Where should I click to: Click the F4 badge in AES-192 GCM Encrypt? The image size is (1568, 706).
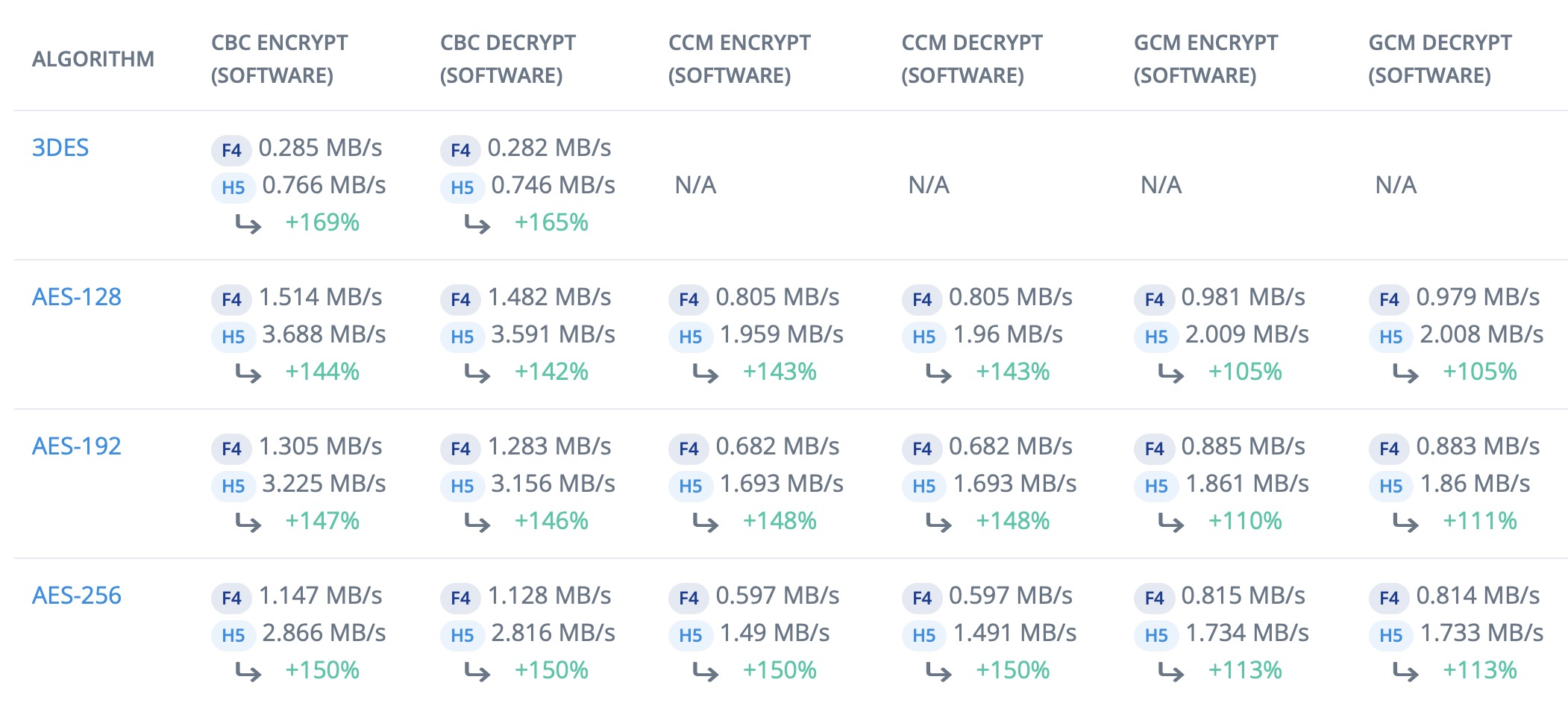point(1154,449)
